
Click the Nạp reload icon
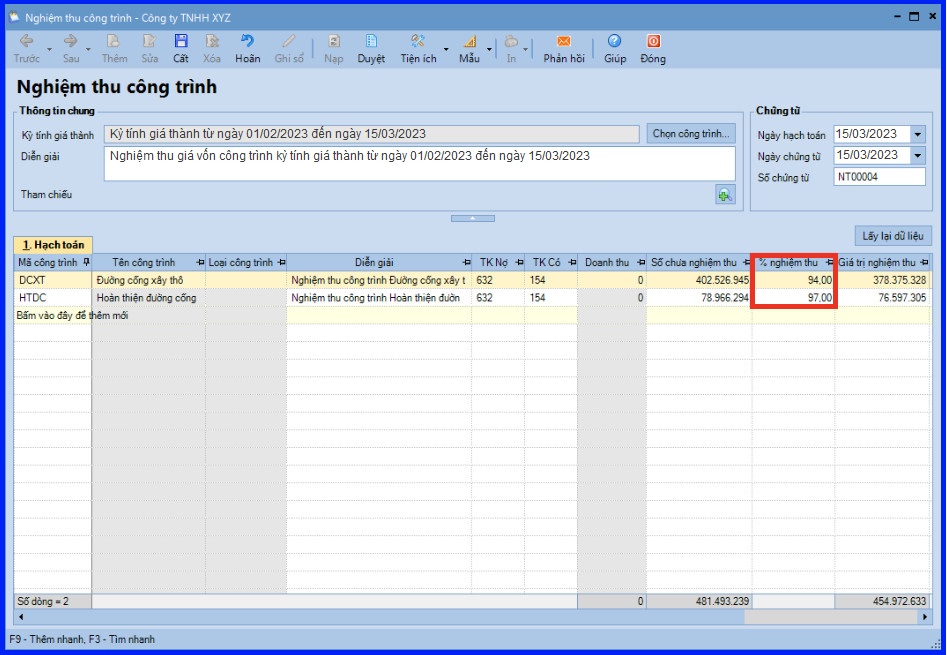(333, 41)
